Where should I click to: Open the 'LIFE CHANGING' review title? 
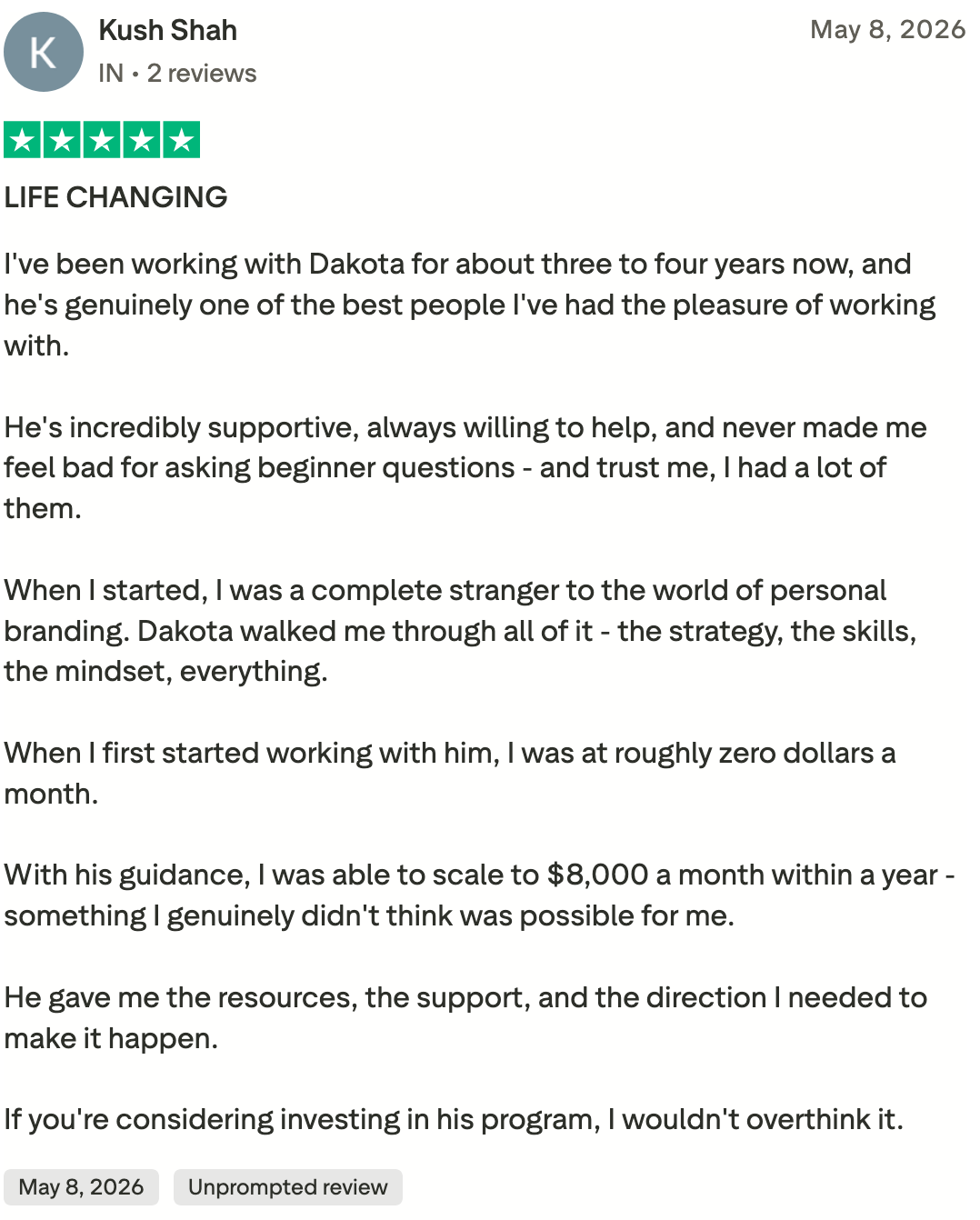[115, 197]
